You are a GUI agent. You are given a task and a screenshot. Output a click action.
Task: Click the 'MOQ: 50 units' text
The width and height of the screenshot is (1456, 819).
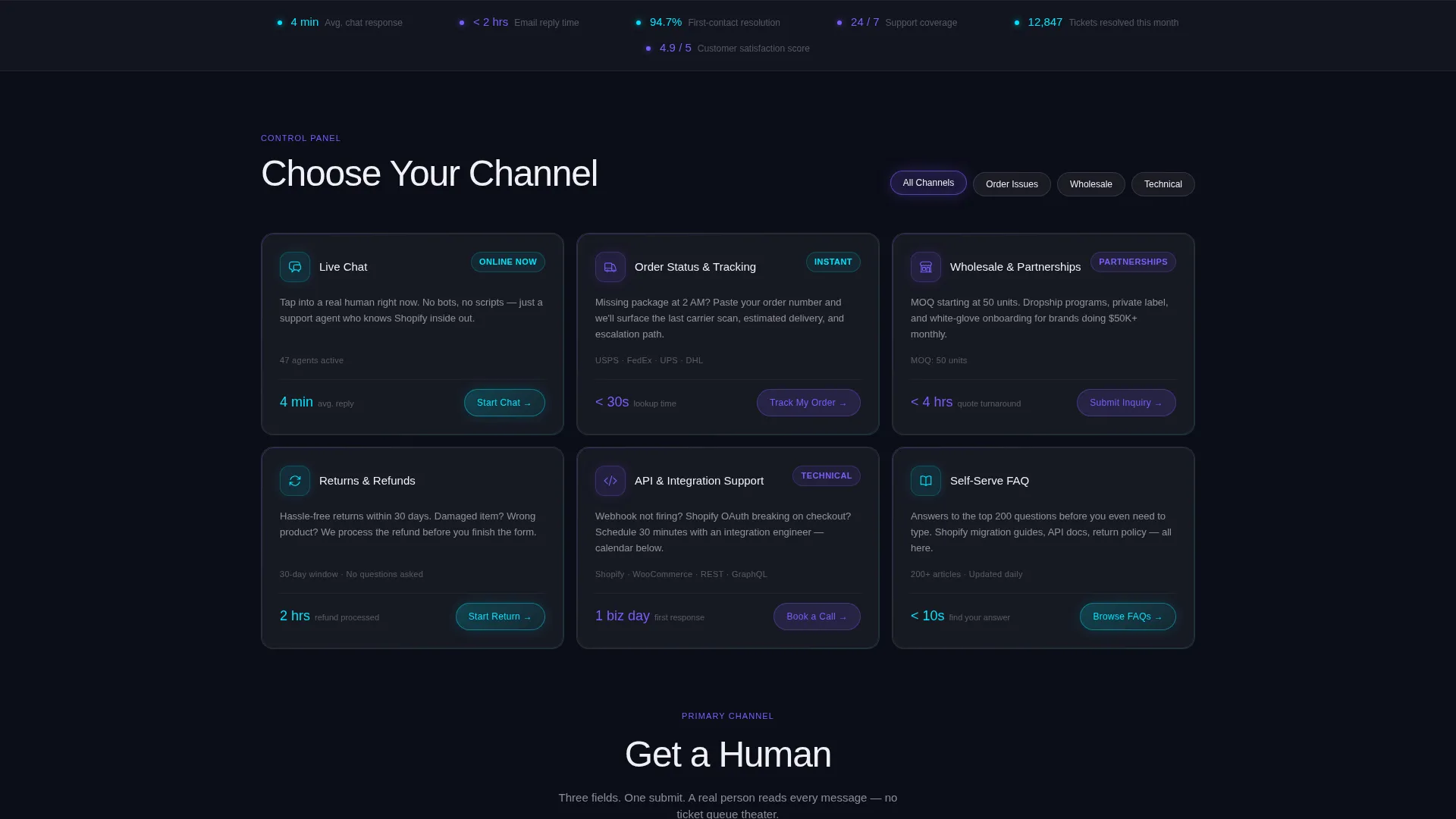(x=939, y=360)
